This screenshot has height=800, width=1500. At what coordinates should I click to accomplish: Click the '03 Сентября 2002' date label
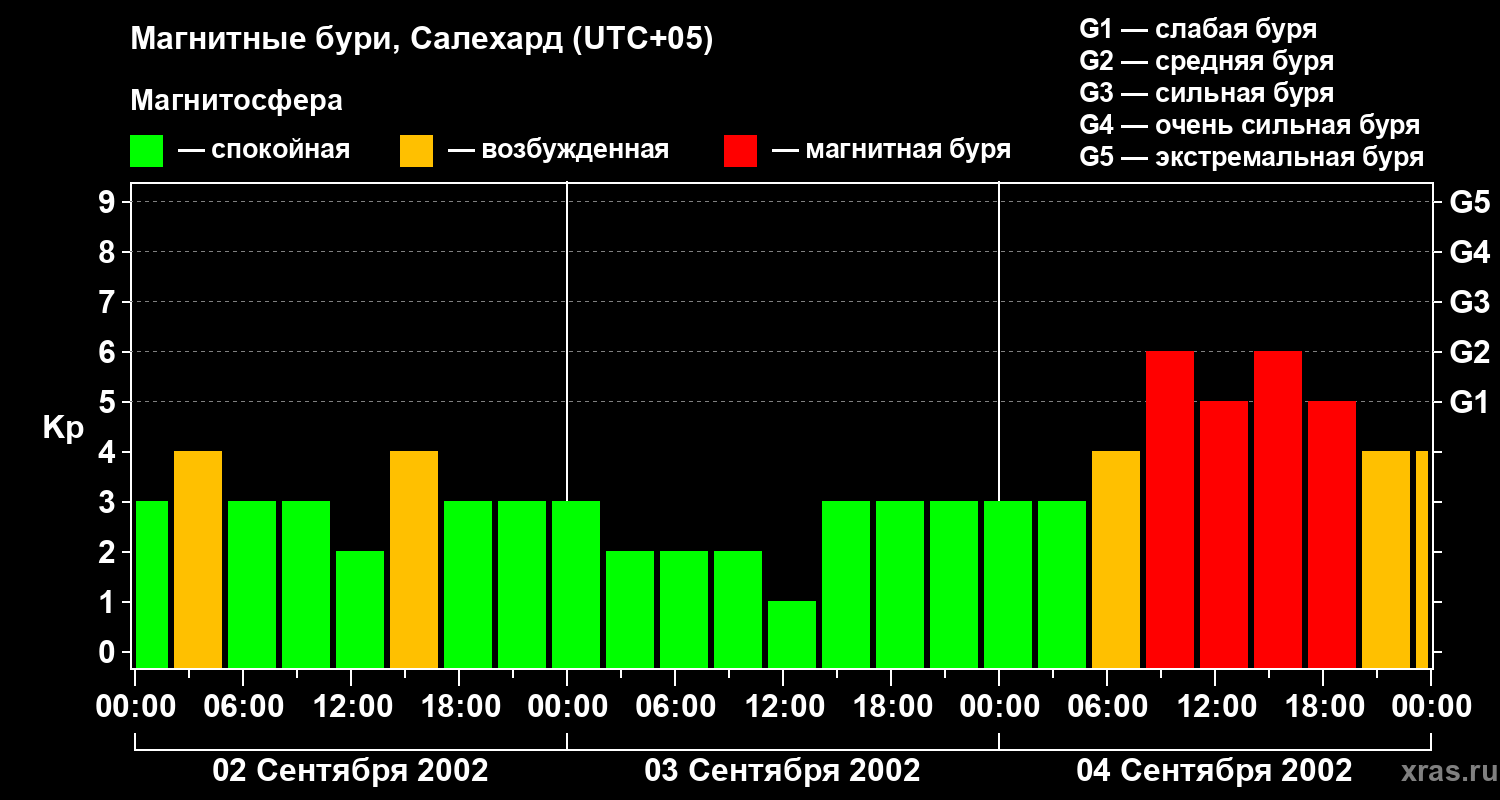pos(783,770)
